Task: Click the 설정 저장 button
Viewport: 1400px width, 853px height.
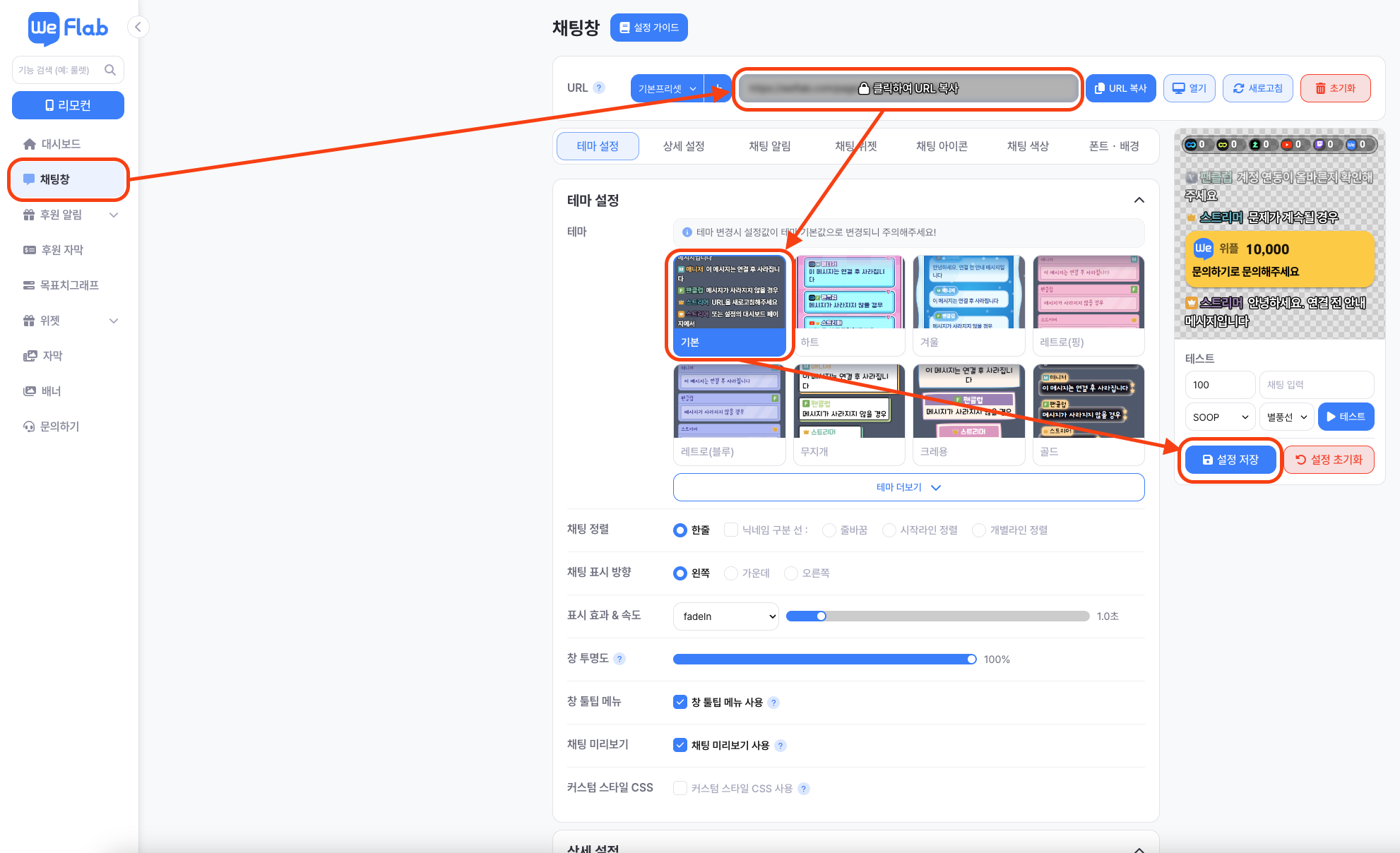Action: tap(1230, 460)
